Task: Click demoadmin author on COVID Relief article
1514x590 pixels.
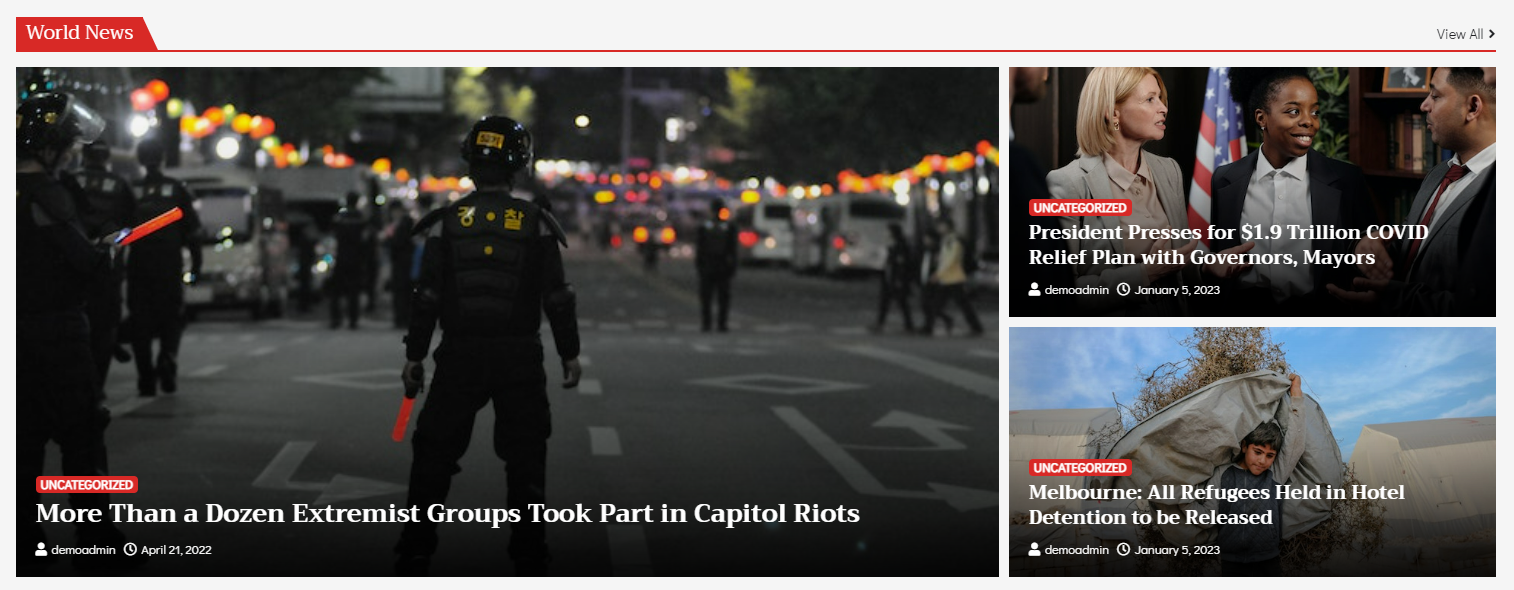Action: pos(1077,290)
